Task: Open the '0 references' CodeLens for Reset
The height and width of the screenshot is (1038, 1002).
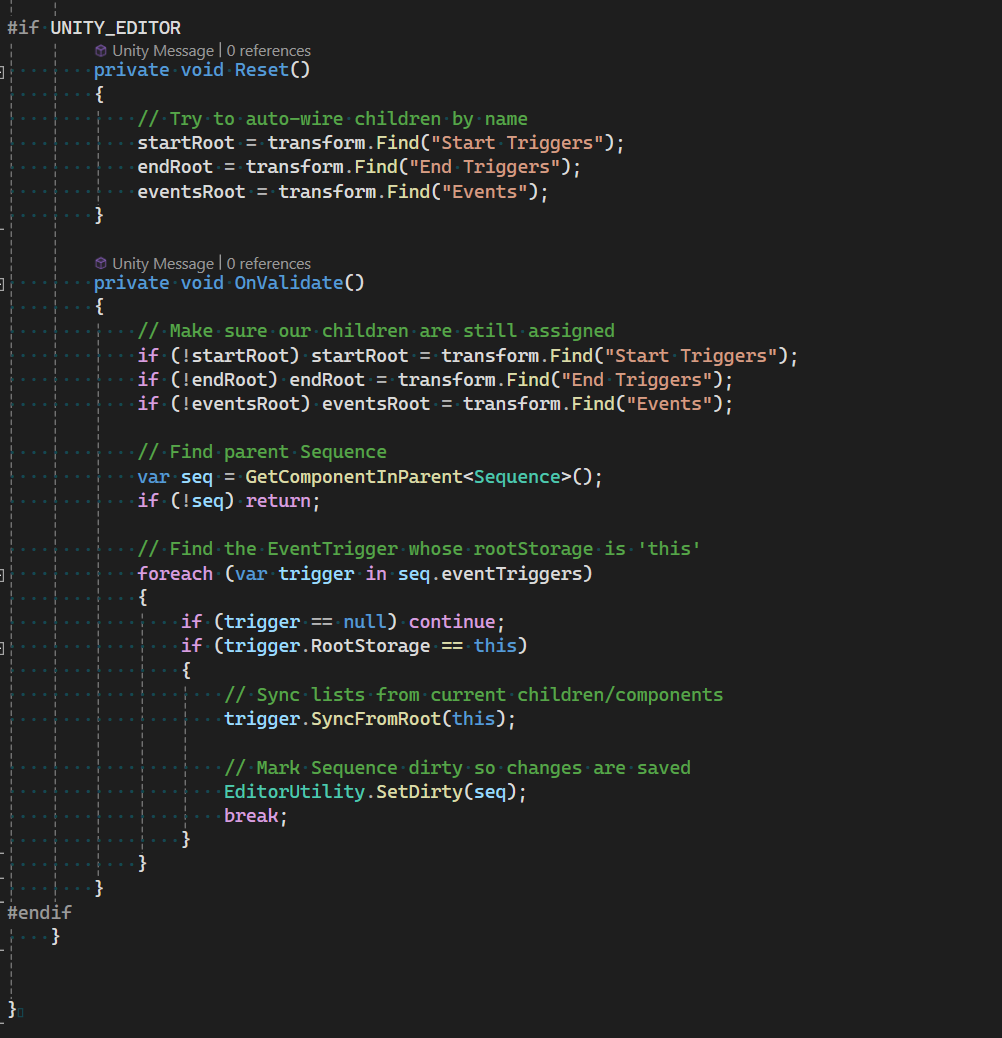Action: coord(267,50)
